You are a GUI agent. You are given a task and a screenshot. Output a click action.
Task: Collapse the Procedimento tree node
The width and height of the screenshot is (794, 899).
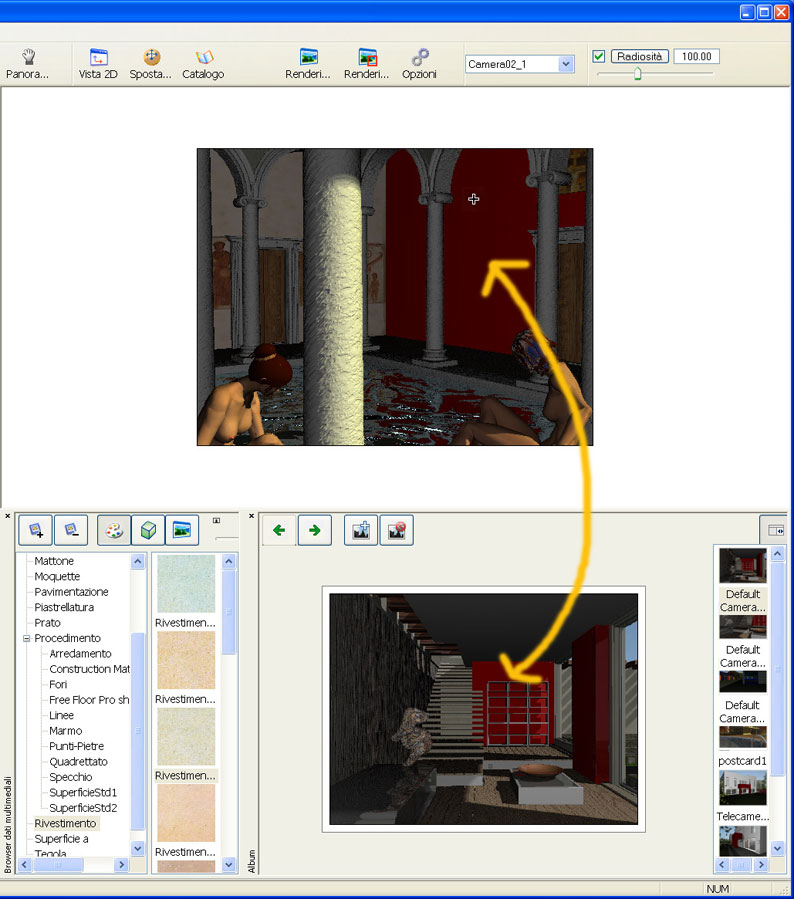tap(27, 638)
